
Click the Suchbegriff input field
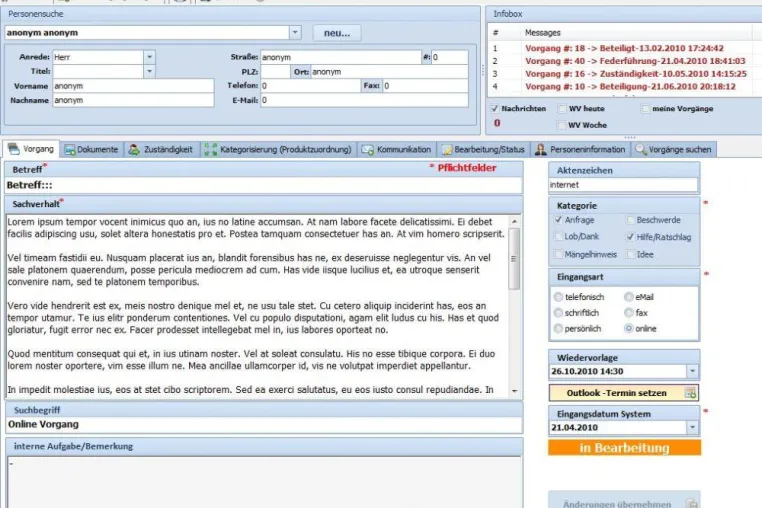pos(264,424)
